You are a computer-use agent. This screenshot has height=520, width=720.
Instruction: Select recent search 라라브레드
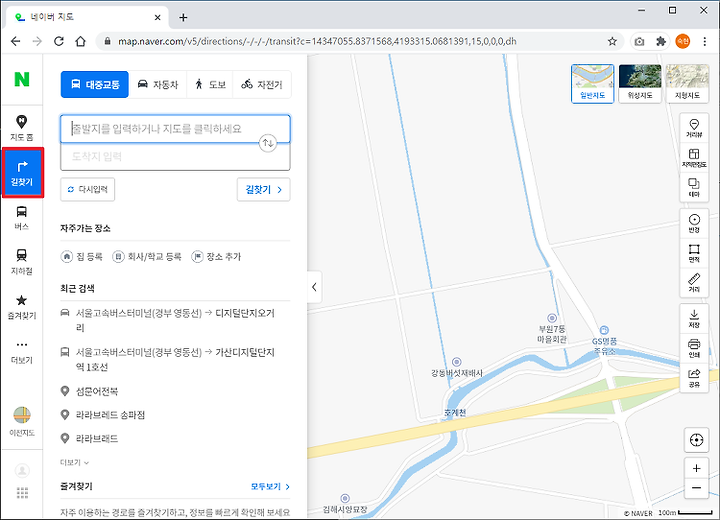90,438
